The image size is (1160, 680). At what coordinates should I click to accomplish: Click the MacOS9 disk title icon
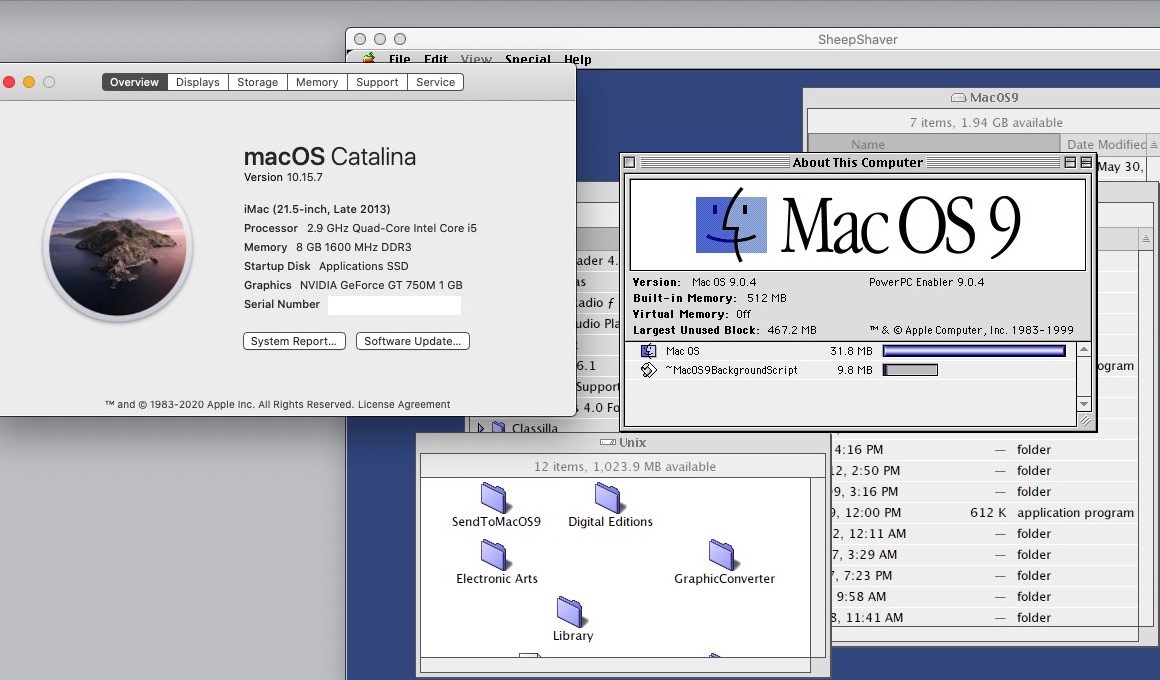click(958, 98)
